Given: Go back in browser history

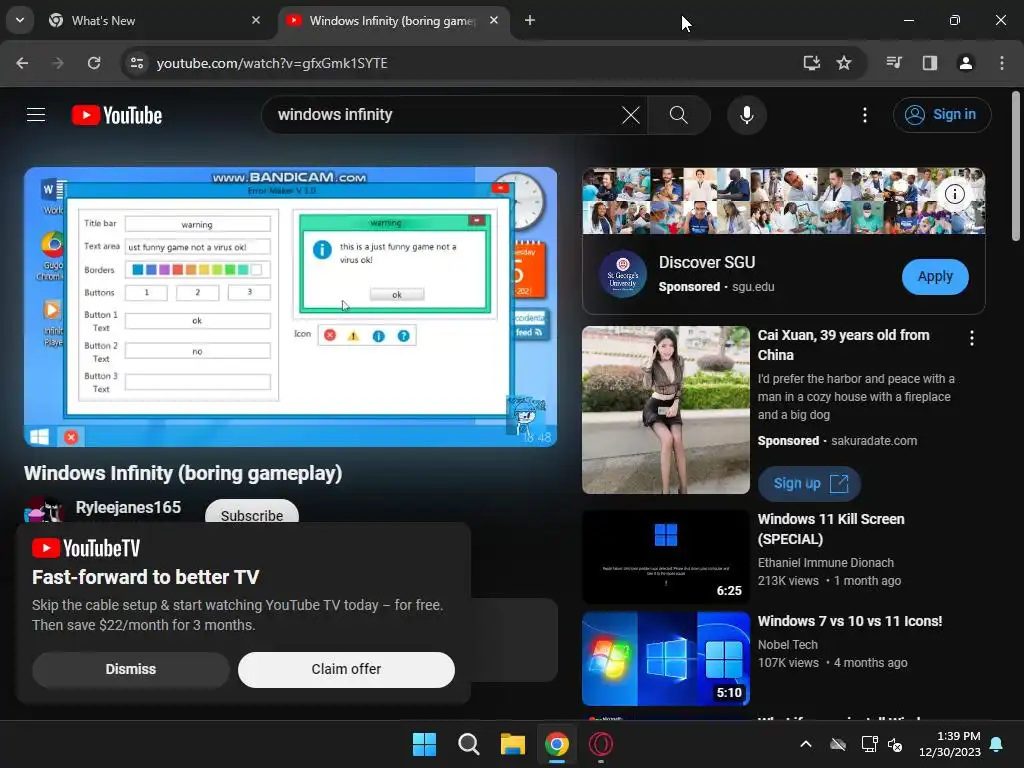Looking at the screenshot, I should pos(22,63).
